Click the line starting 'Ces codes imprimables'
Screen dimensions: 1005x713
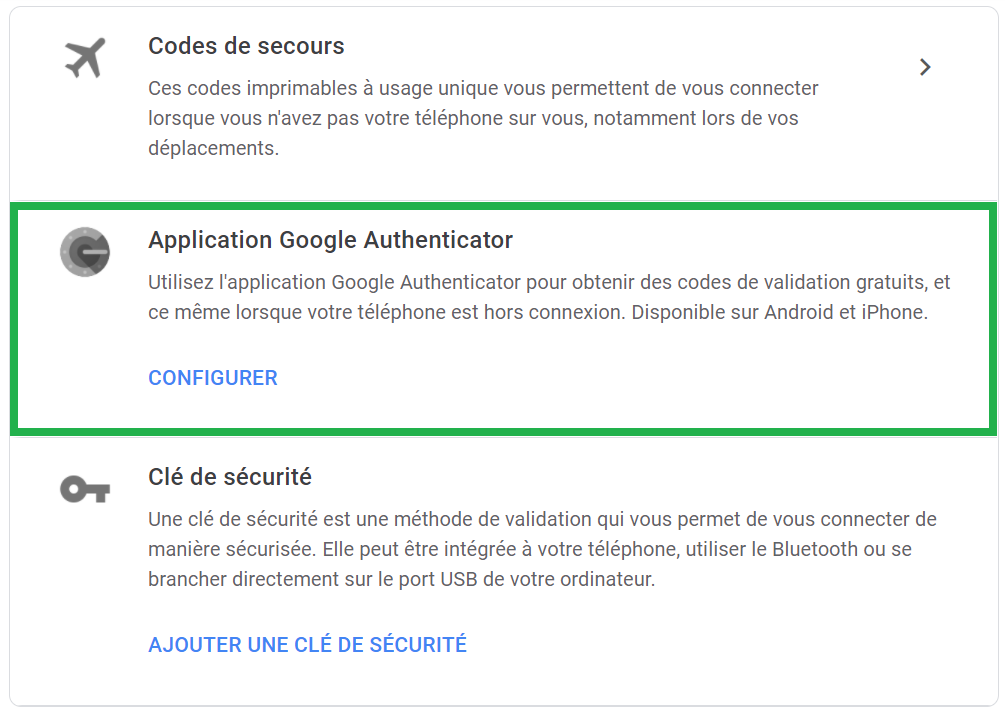click(483, 88)
